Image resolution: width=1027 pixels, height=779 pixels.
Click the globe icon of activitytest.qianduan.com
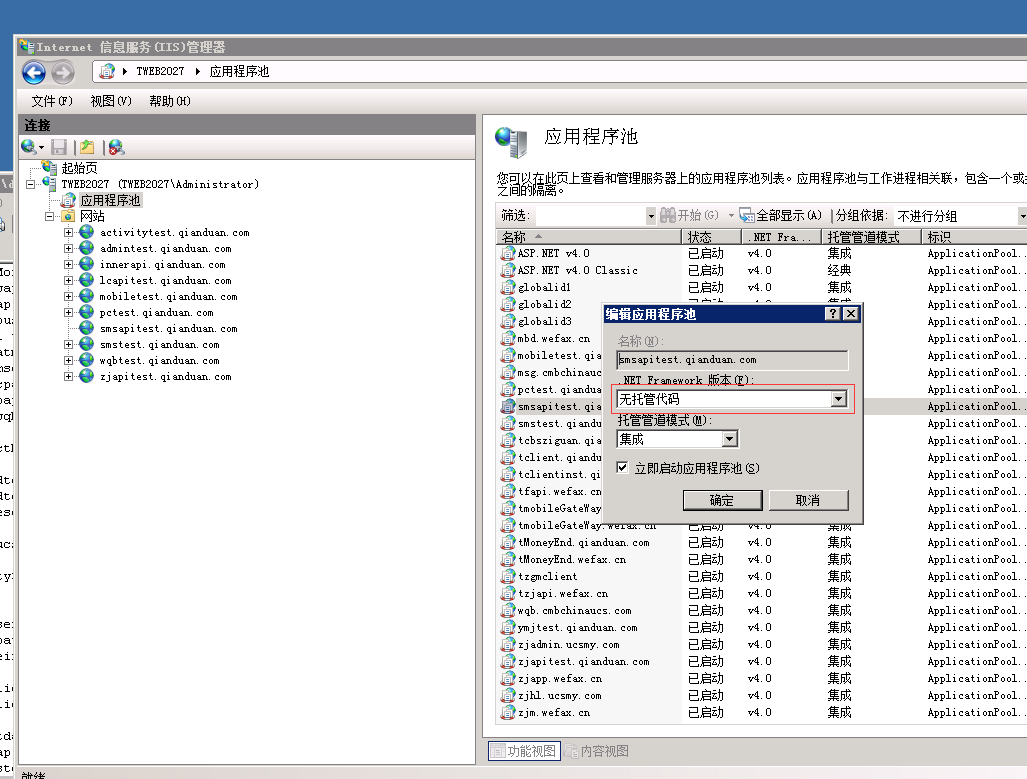click(86, 232)
